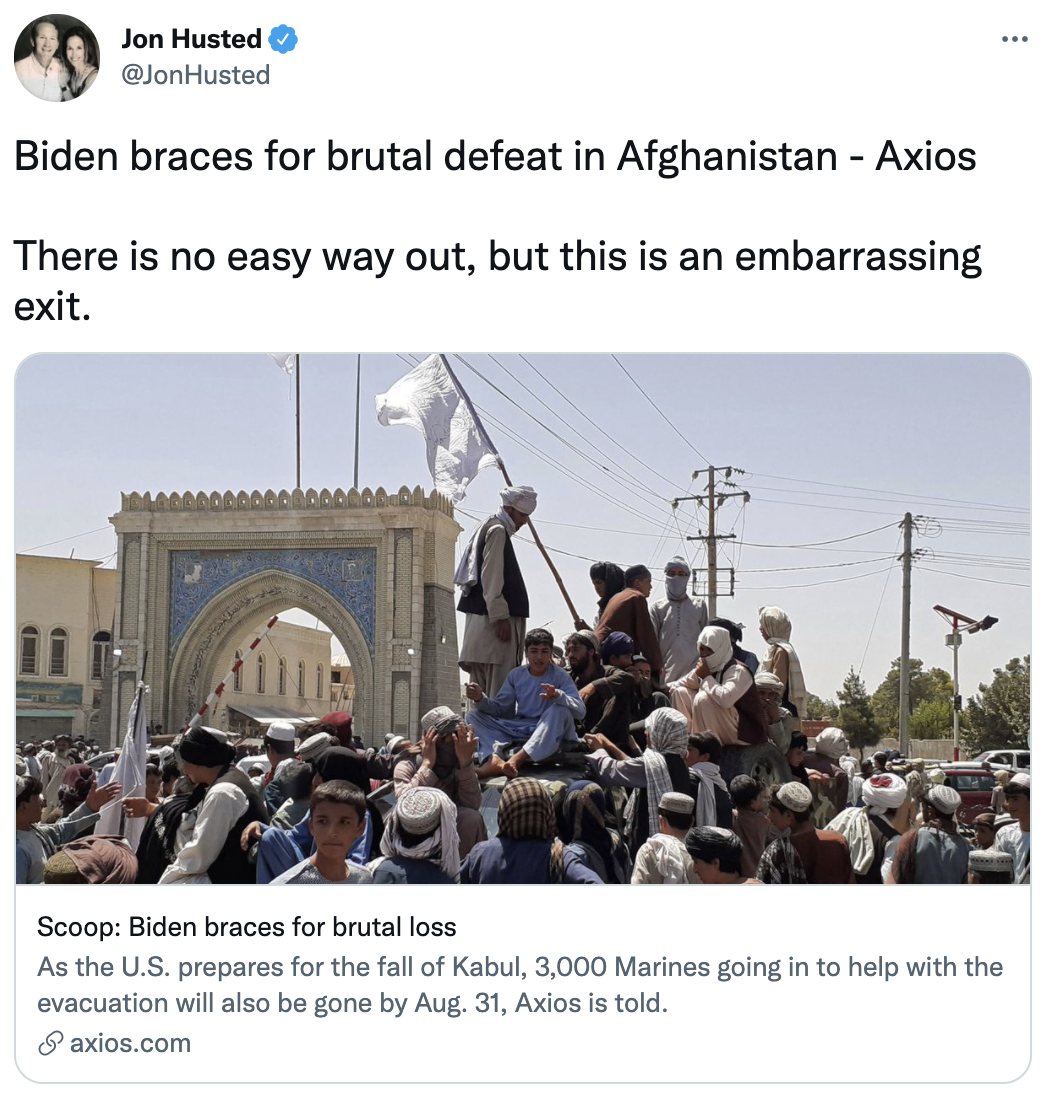The image size is (1048, 1098).
Task: Open the @JonHusted handle link
Action: (196, 75)
